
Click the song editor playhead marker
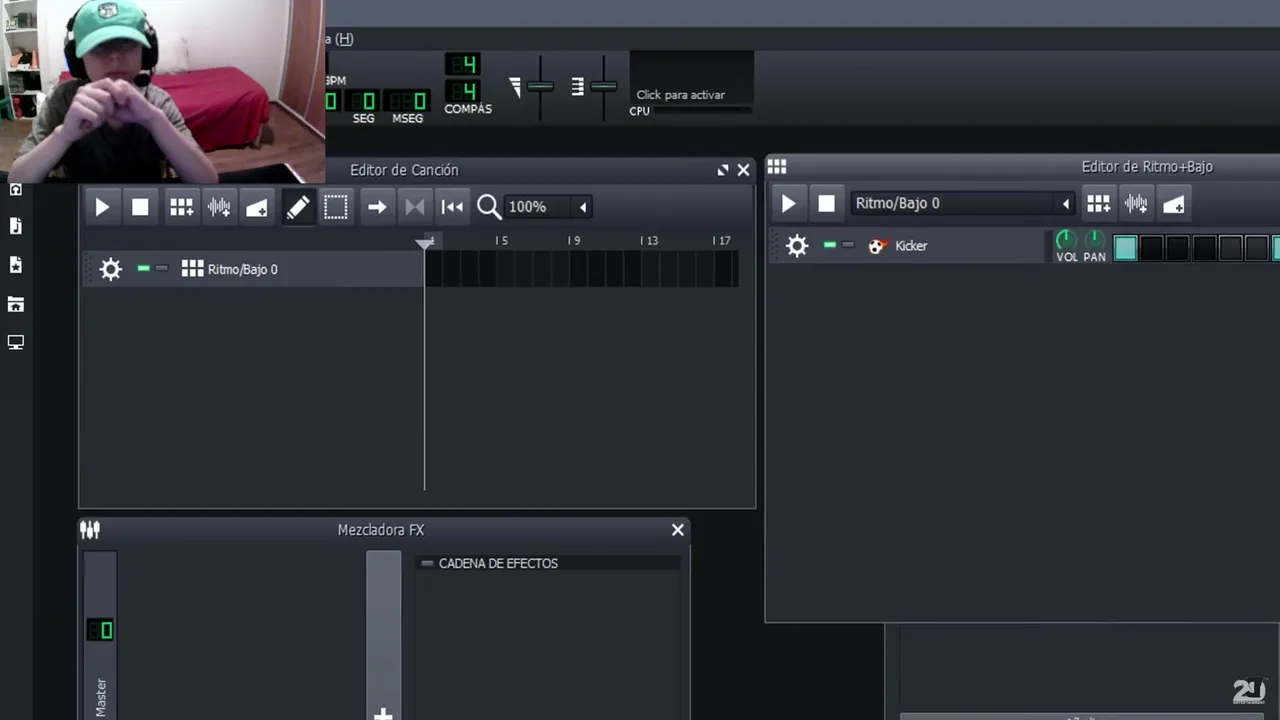(425, 242)
